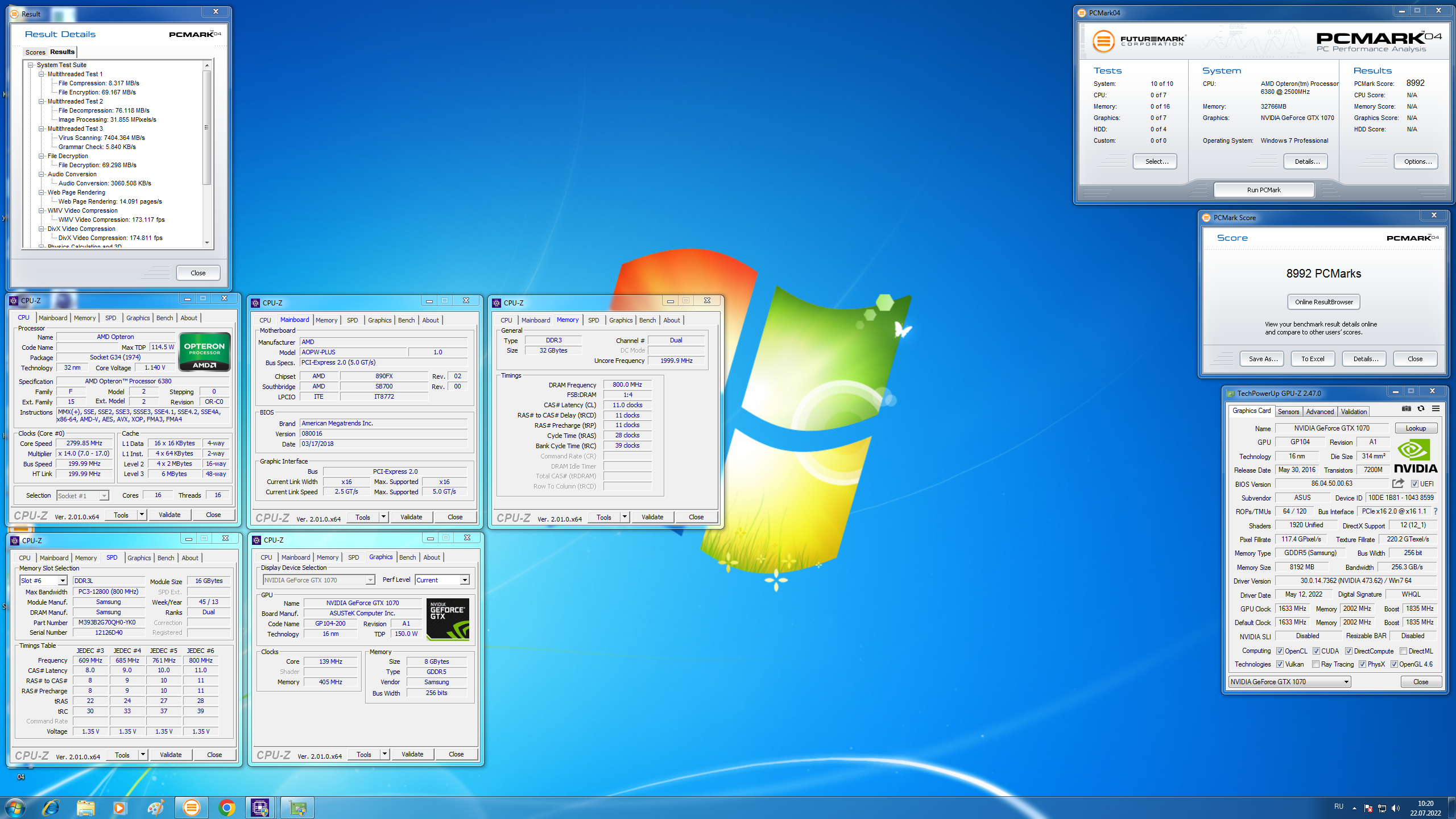This screenshot has height=819, width=1456.
Task: Toggle the CUDA checkbox
Action: tap(1316, 651)
